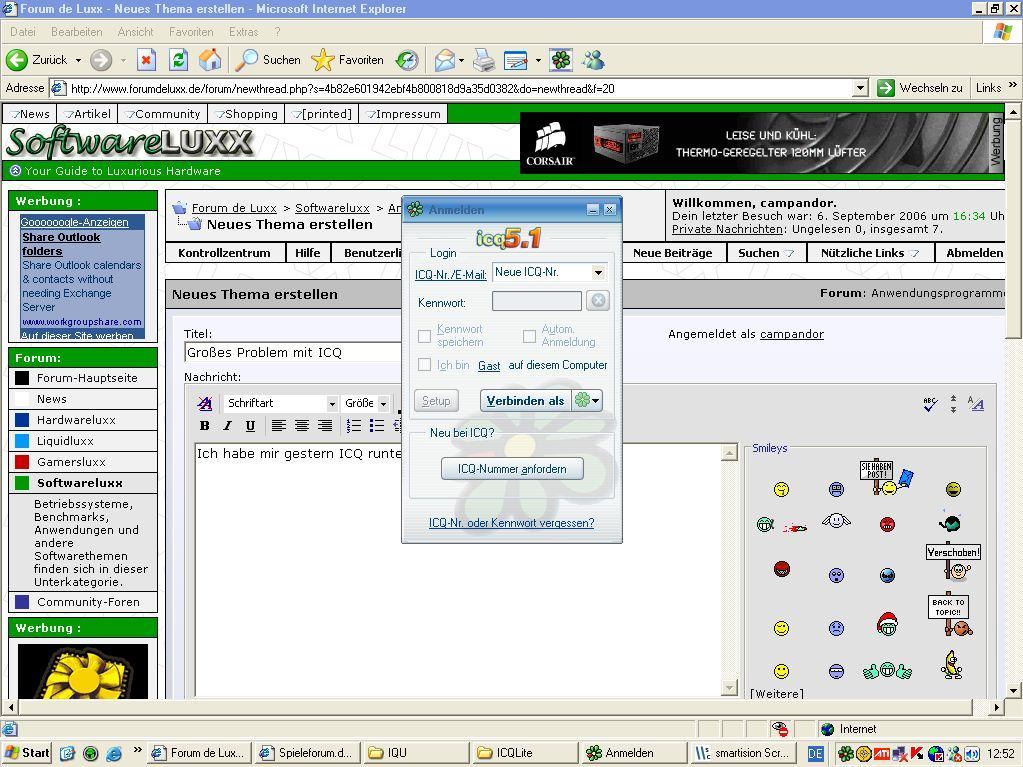Viewport: 1023px width, 767px height.
Task: Open the Mail icon dropdown arrow
Action: tap(461, 61)
